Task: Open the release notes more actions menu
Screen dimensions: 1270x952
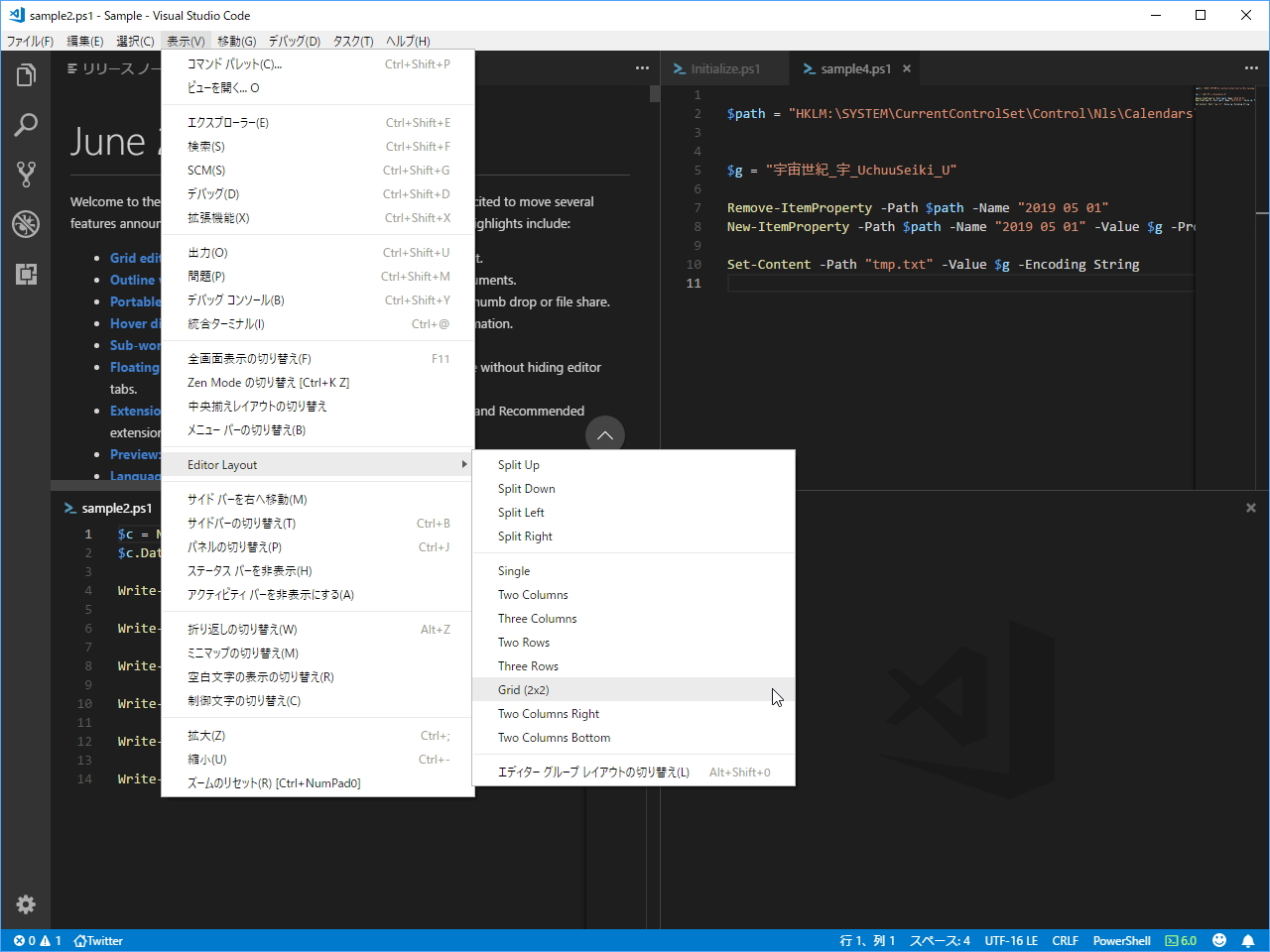Action: point(642,67)
